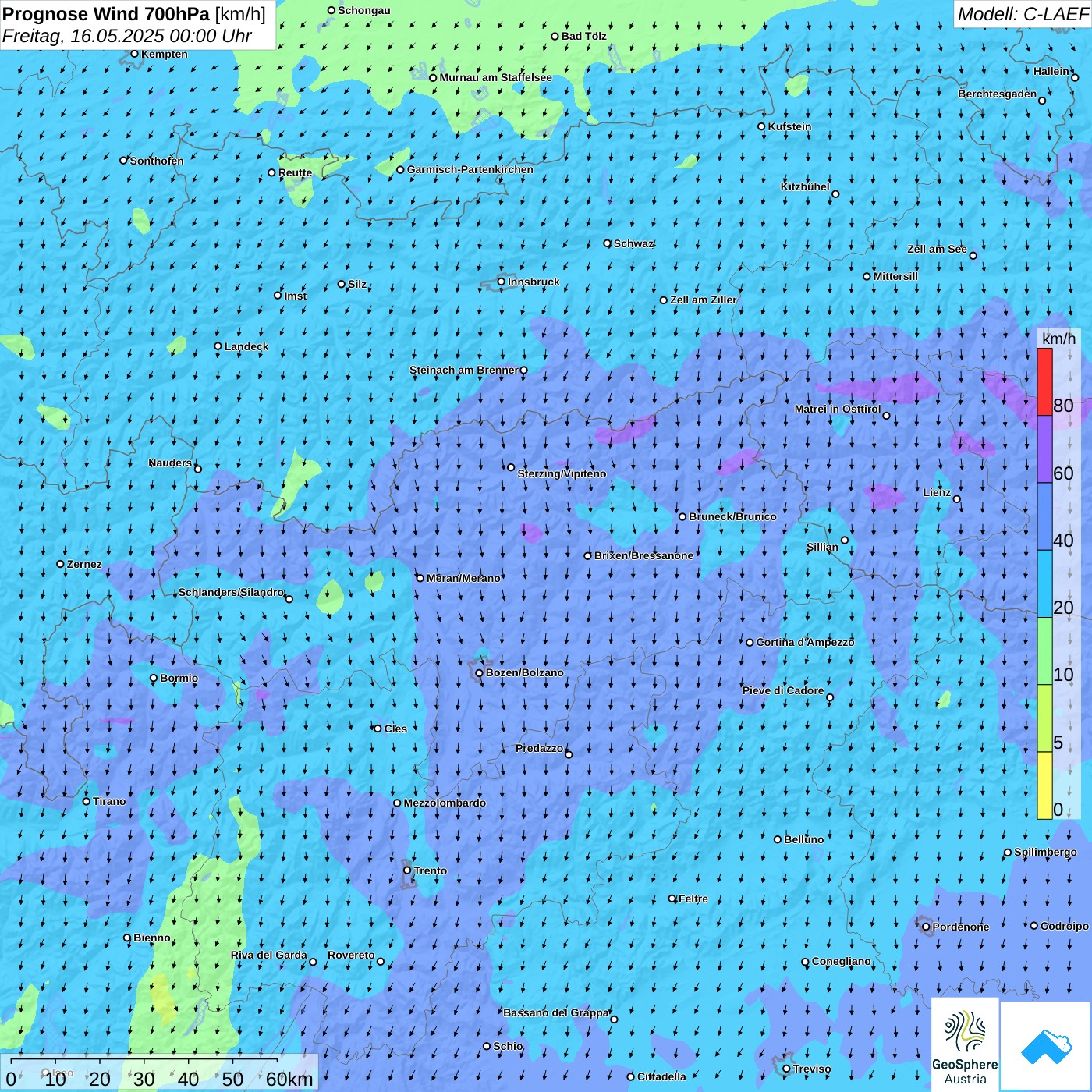Click the Meran/Merano city label

[463, 578]
